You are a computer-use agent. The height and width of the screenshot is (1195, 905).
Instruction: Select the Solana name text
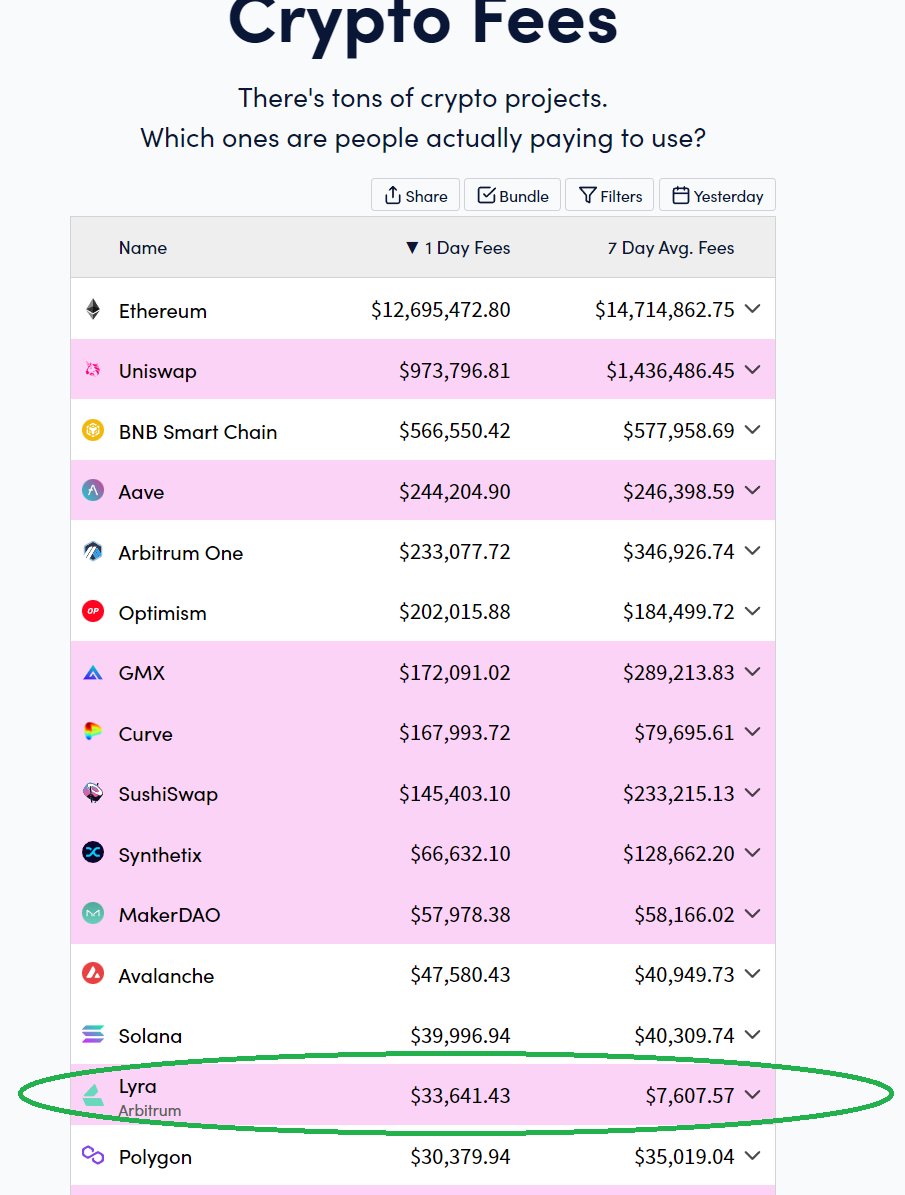point(150,1036)
